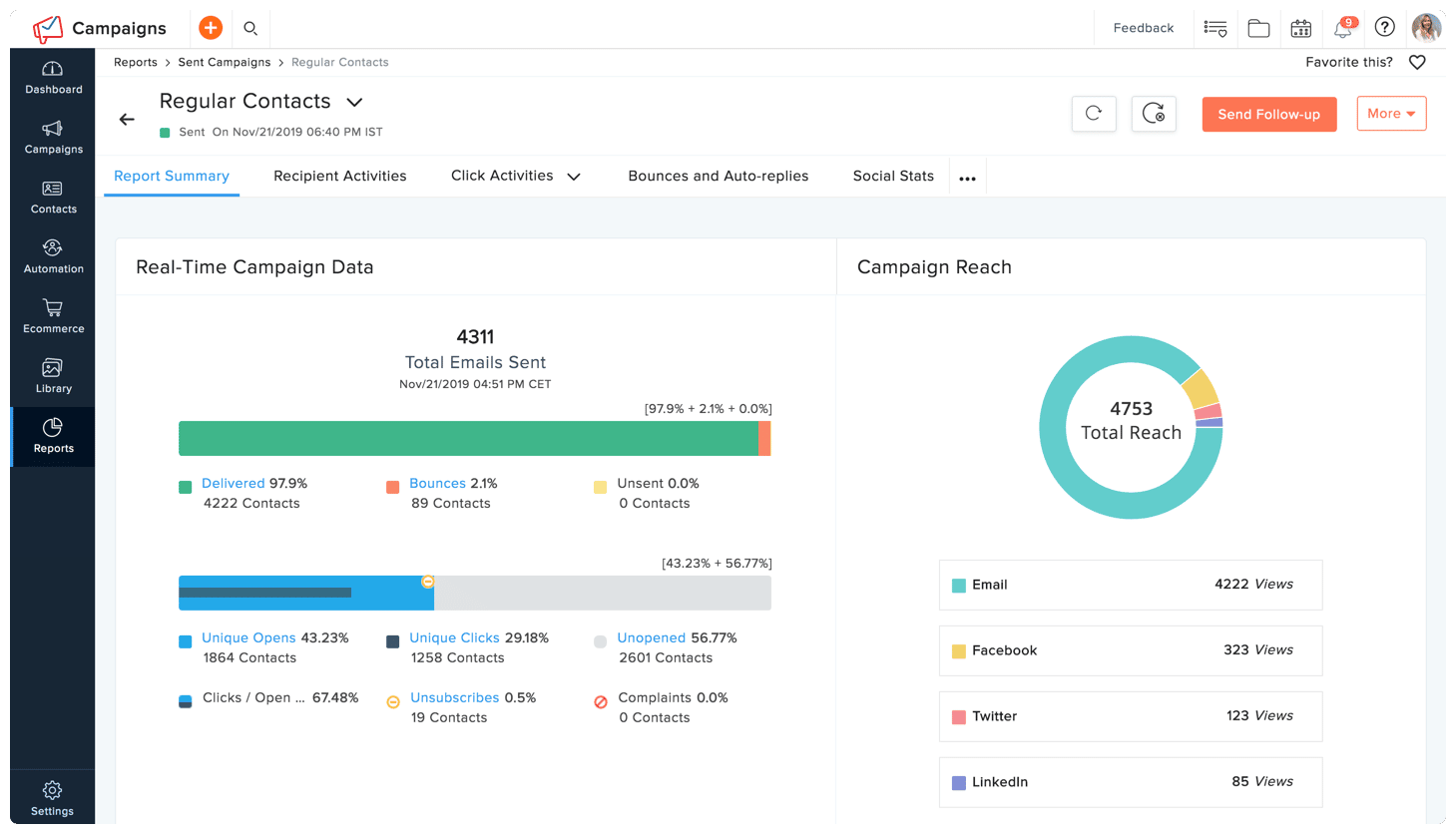Click the Send Follow-up button
Viewport: 1456px width, 834px height.
tap(1269, 114)
